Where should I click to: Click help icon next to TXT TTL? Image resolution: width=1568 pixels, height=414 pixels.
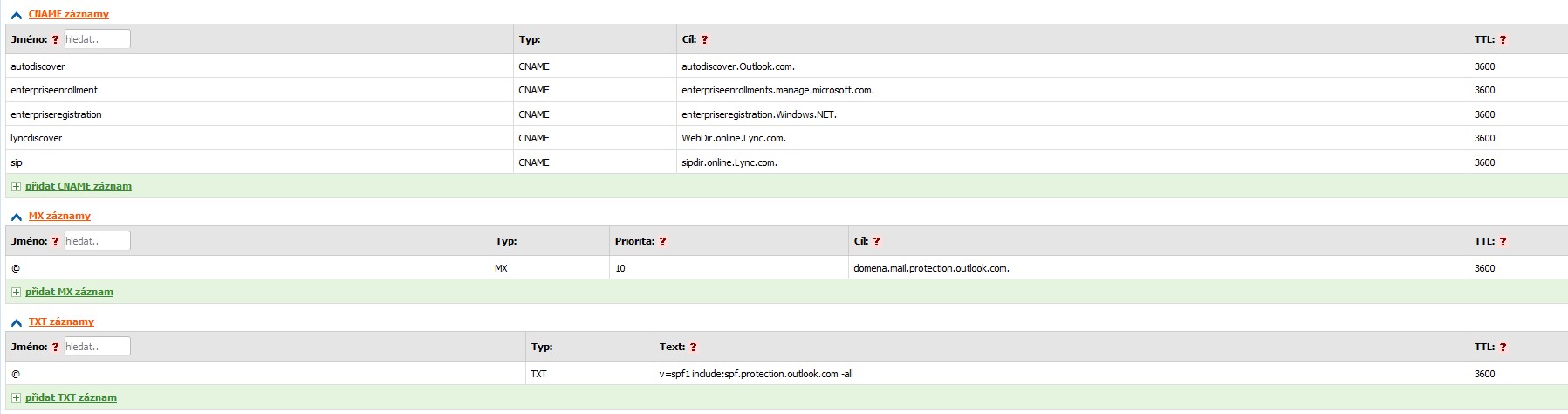point(1503,348)
